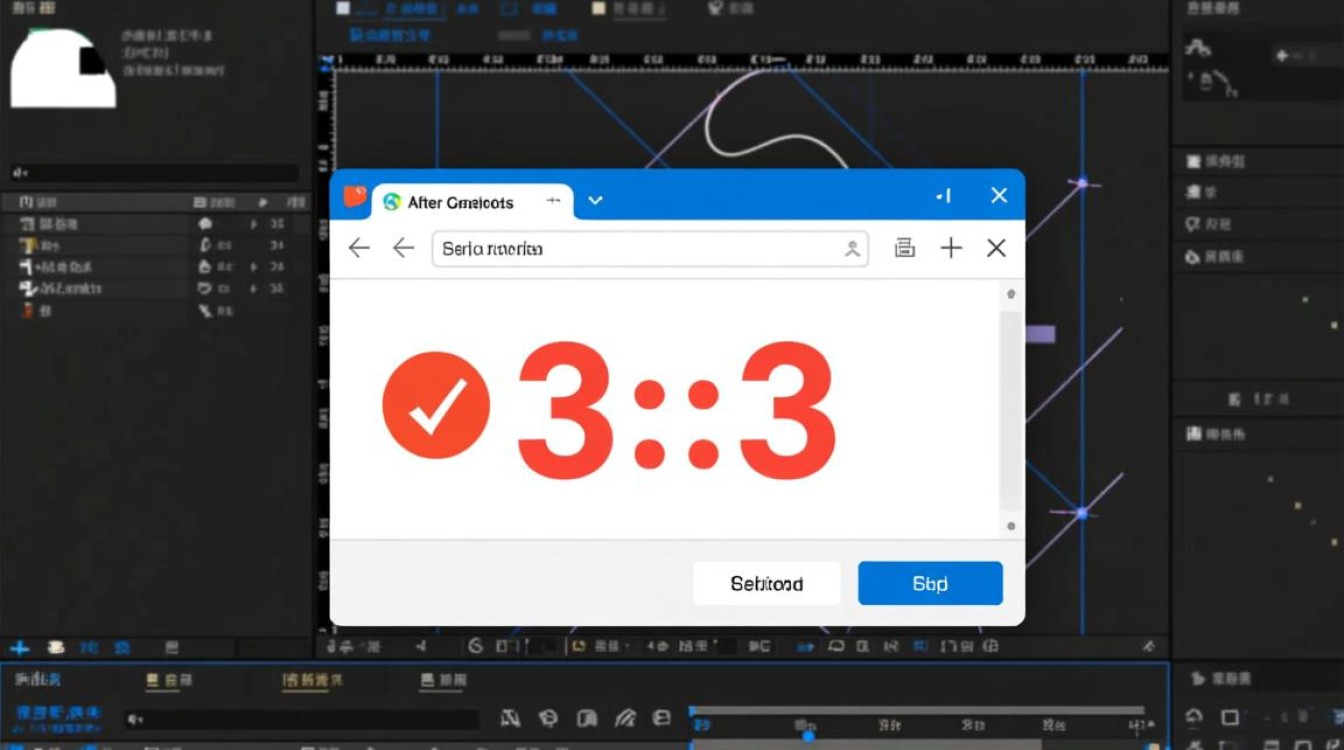Viewport: 1344px width, 750px height.
Task: Click the red checkmark circle
Action: pos(436,405)
